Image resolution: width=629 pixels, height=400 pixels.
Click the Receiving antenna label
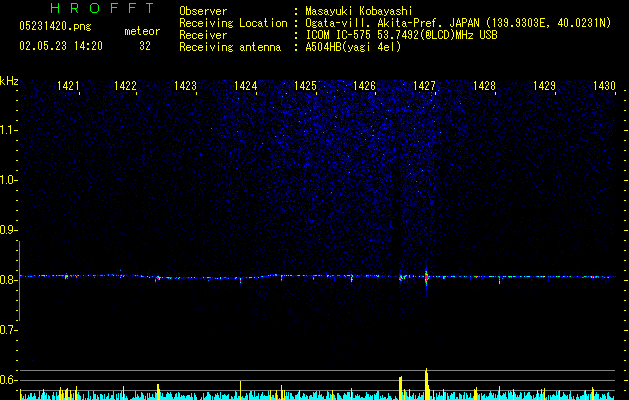point(230,47)
